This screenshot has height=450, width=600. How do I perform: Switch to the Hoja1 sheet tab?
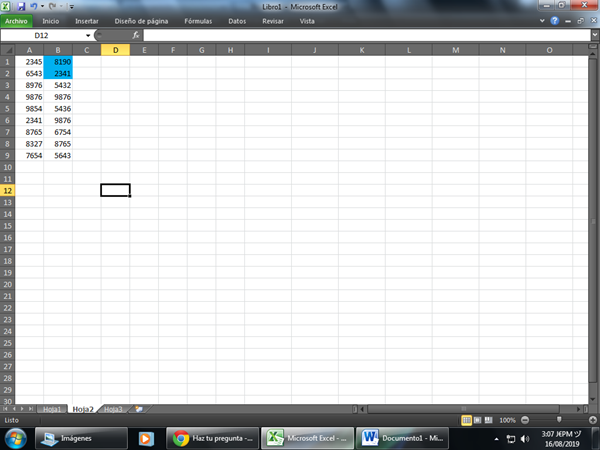52,409
